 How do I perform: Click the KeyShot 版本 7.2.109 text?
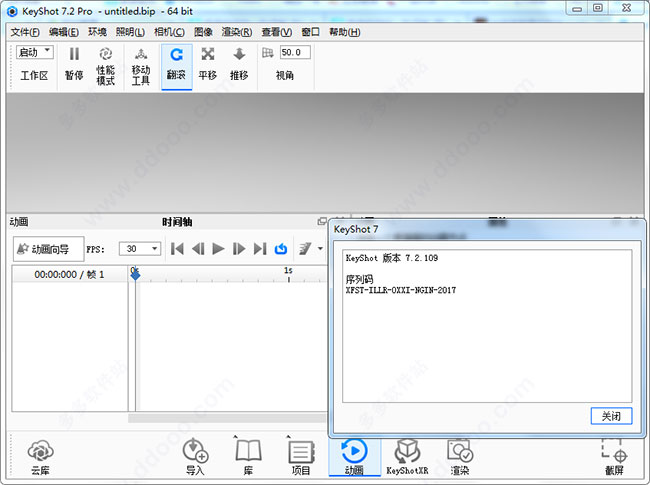point(392,258)
